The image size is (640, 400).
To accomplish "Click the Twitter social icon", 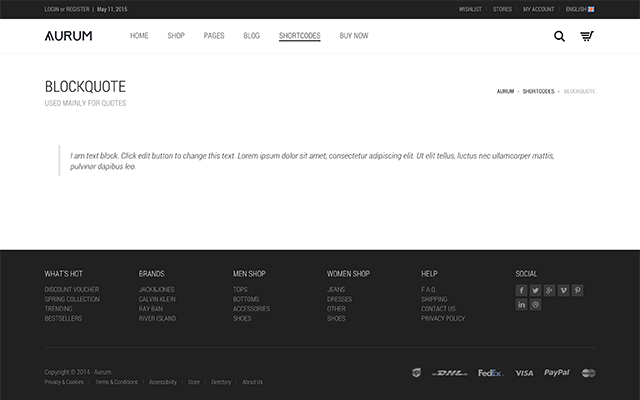I will 536,290.
